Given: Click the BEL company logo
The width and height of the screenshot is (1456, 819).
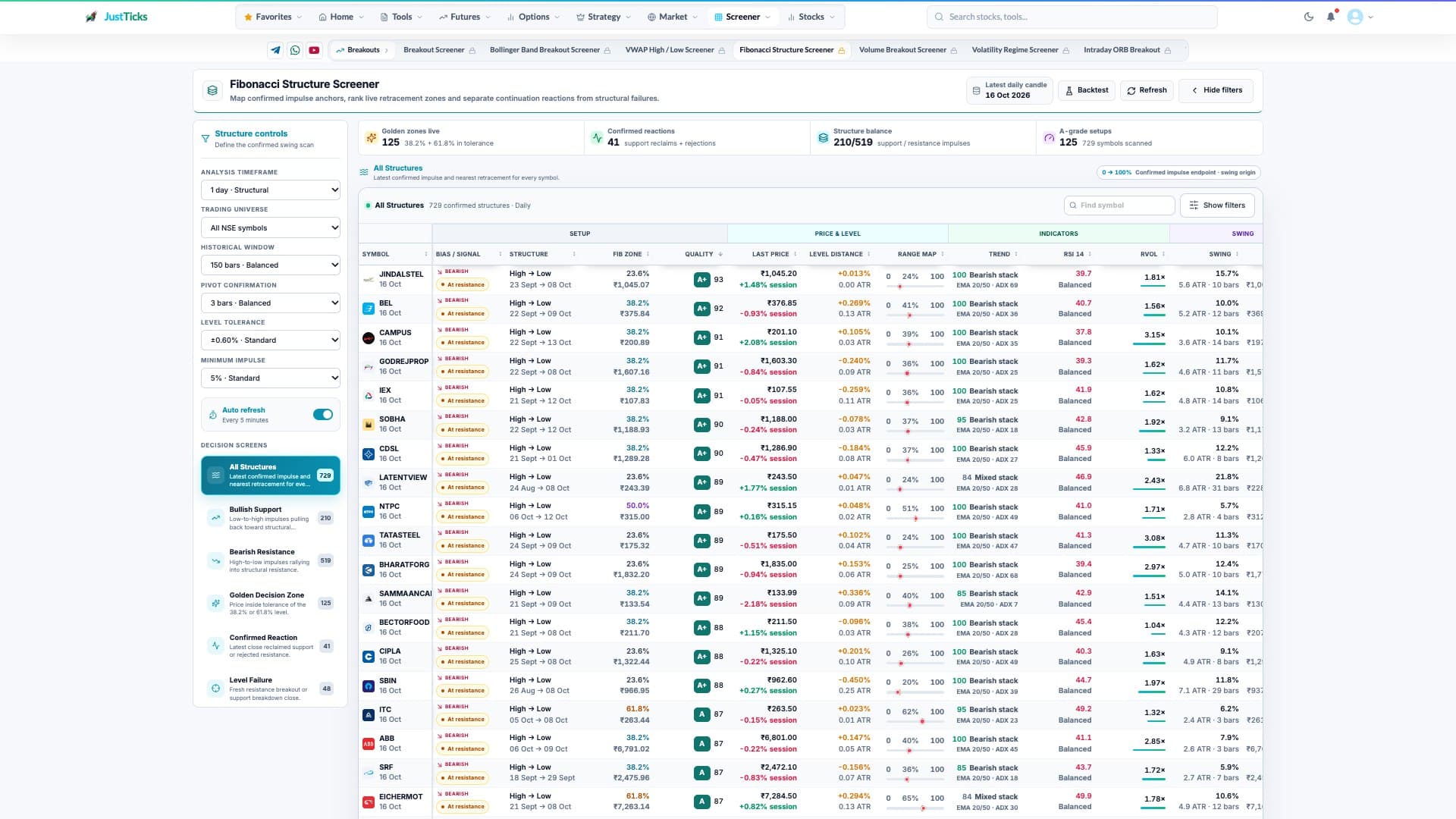Looking at the screenshot, I should 369,308.
